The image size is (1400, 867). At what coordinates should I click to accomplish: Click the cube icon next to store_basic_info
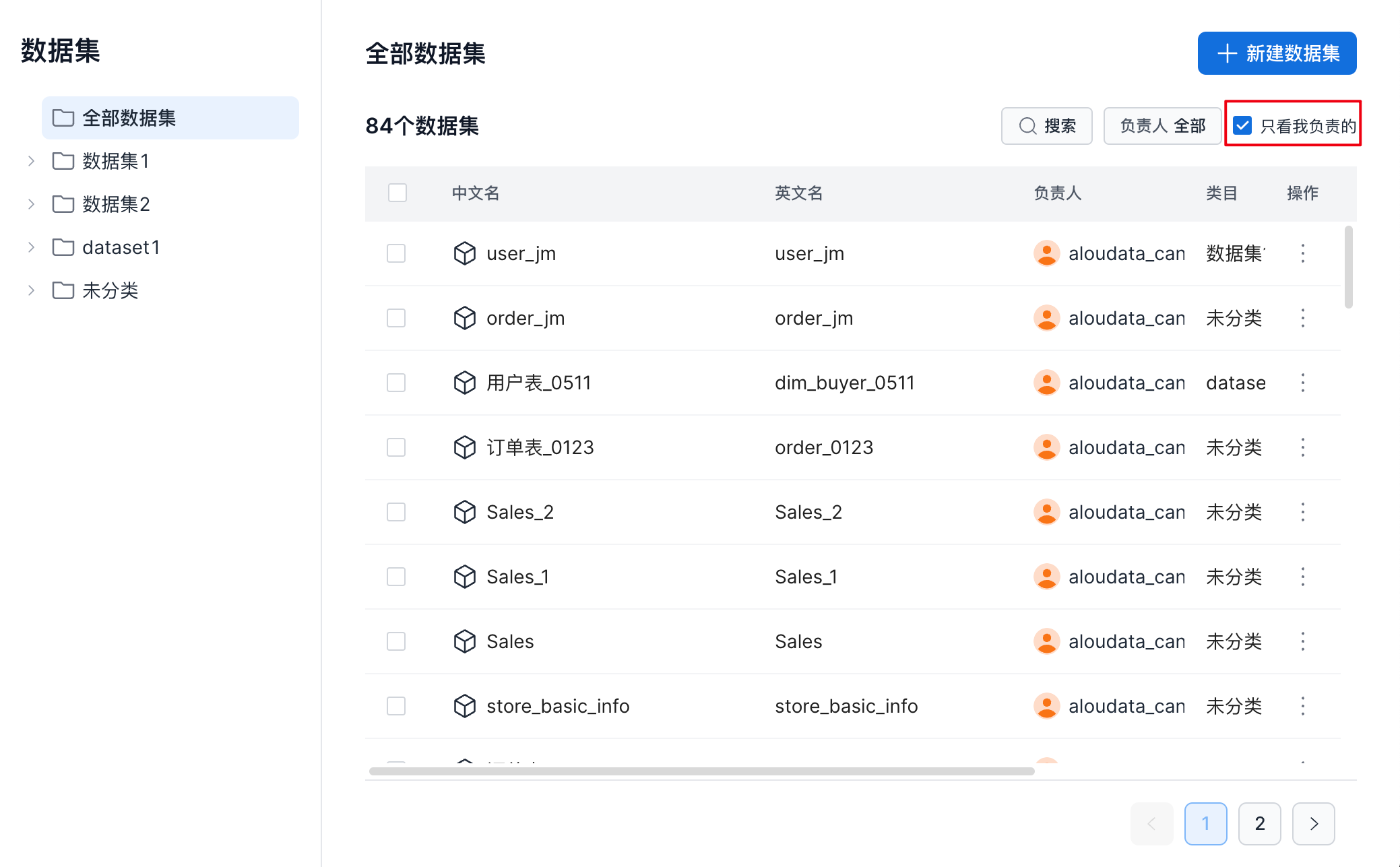pos(464,706)
